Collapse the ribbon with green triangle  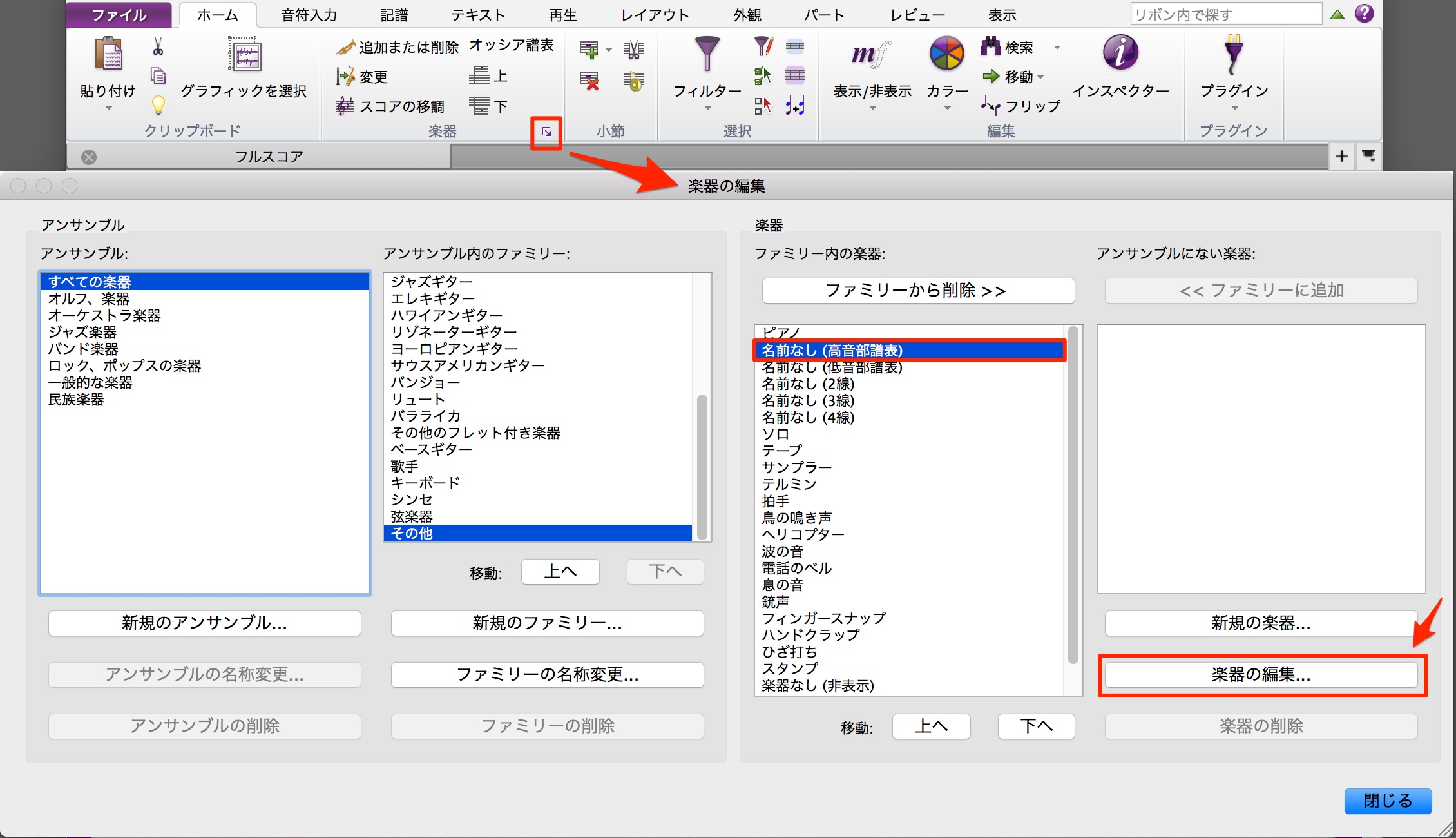1337,14
